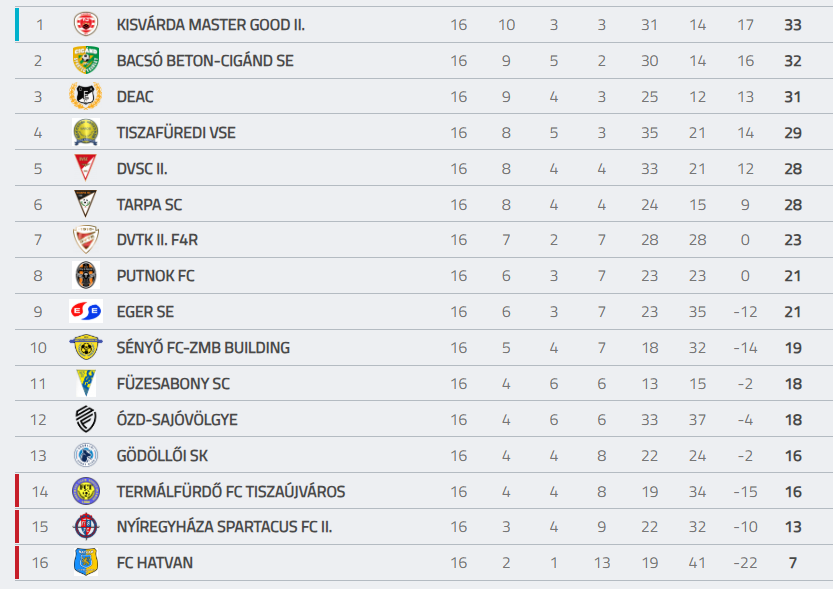
Task: Click the Gödöllői SK club badge
Action: [x=86, y=455]
